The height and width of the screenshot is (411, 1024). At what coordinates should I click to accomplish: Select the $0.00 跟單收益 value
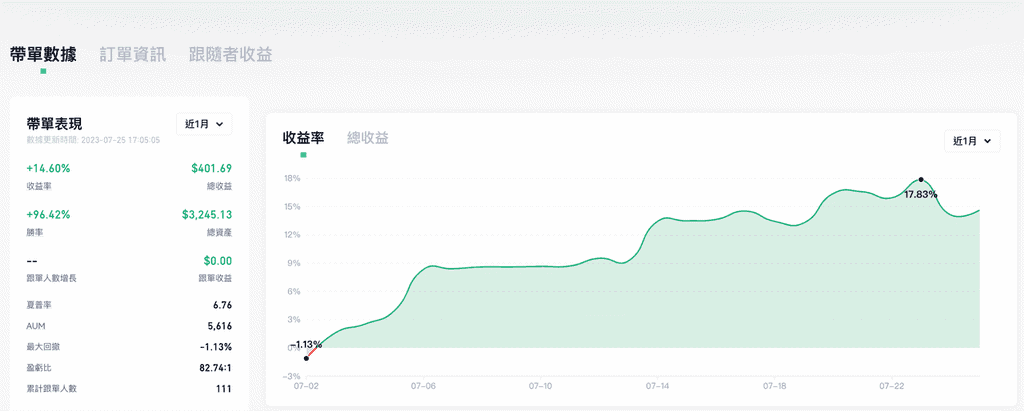(x=215, y=260)
